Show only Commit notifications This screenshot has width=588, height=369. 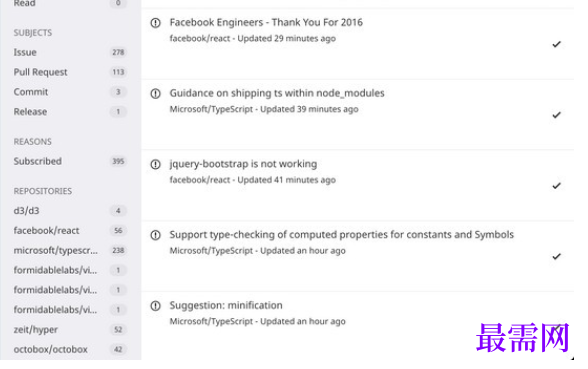70,92
